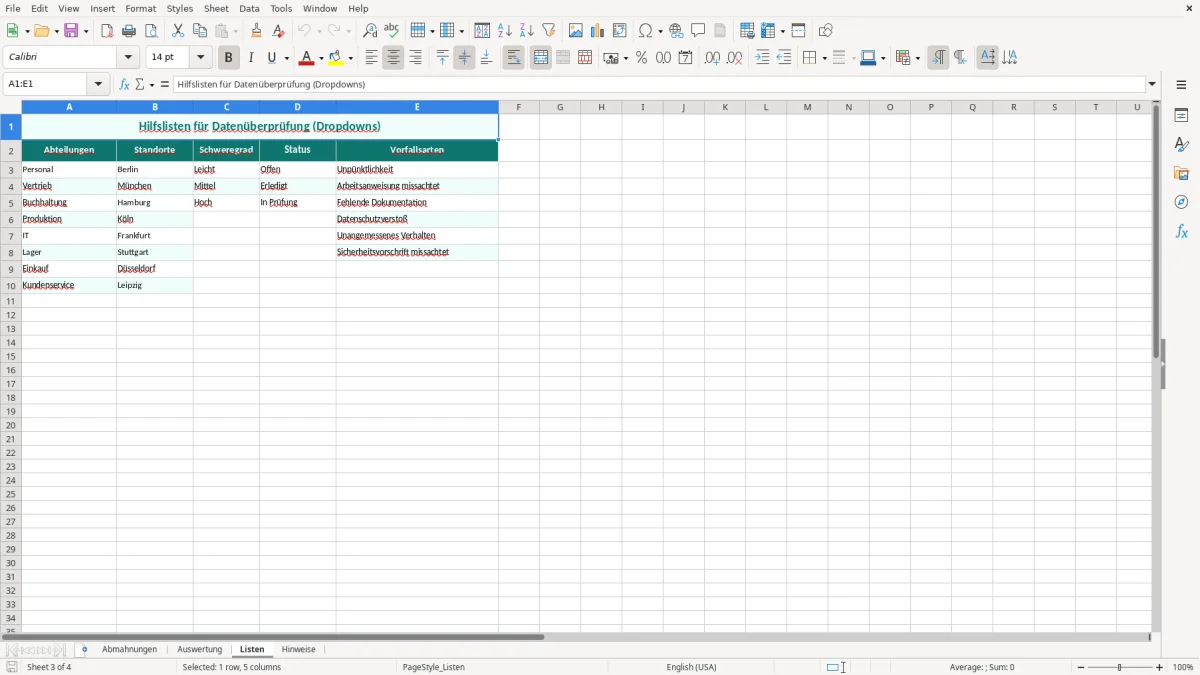This screenshot has height=675, width=1200.
Task: Adjust the zoom slider
Action: point(1120,667)
